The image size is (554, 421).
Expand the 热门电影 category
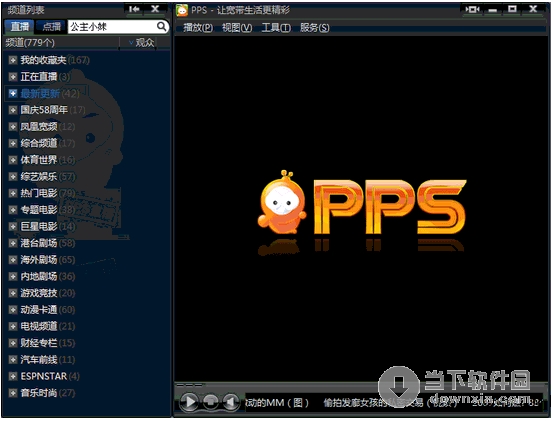tap(13, 193)
